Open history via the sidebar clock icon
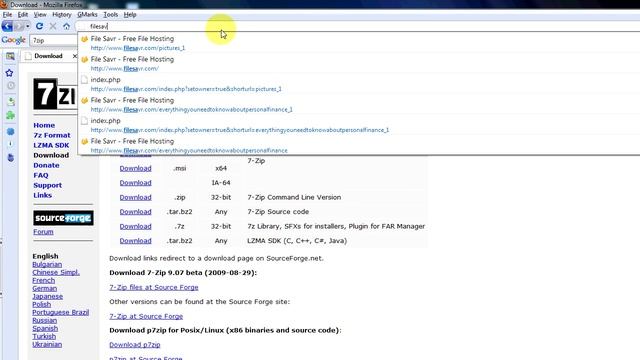This screenshot has height=360, width=640. (11, 86)
